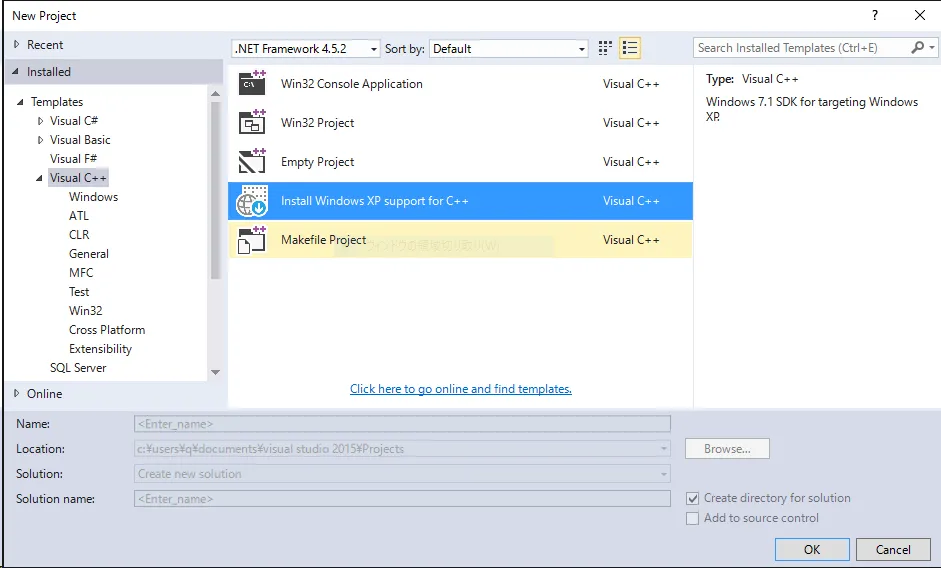This screenshot has width=941, height=568.
Task: Select the Win32 category
Action: (85, 311)
